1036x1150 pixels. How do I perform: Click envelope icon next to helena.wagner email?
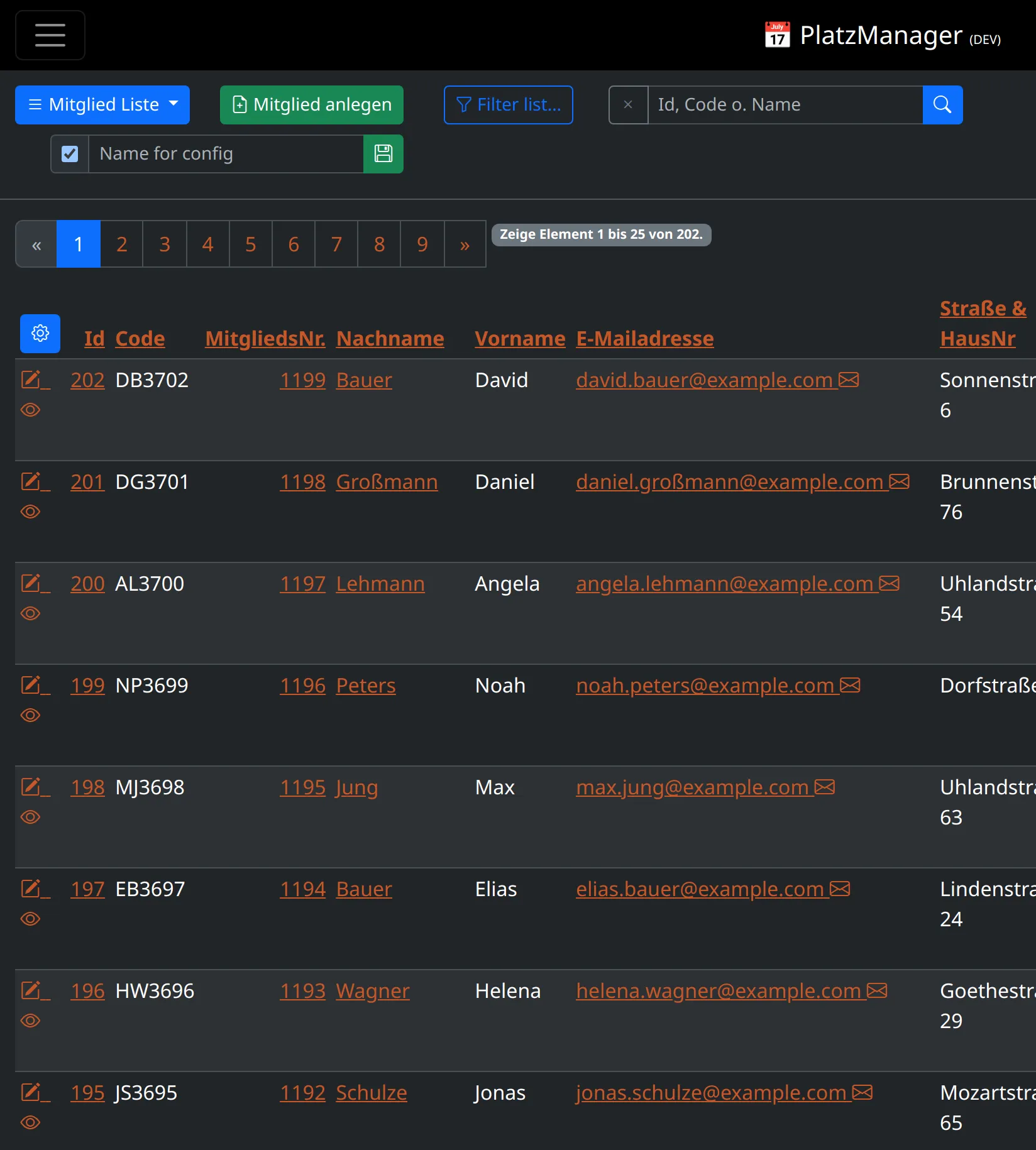coord(877,990)
